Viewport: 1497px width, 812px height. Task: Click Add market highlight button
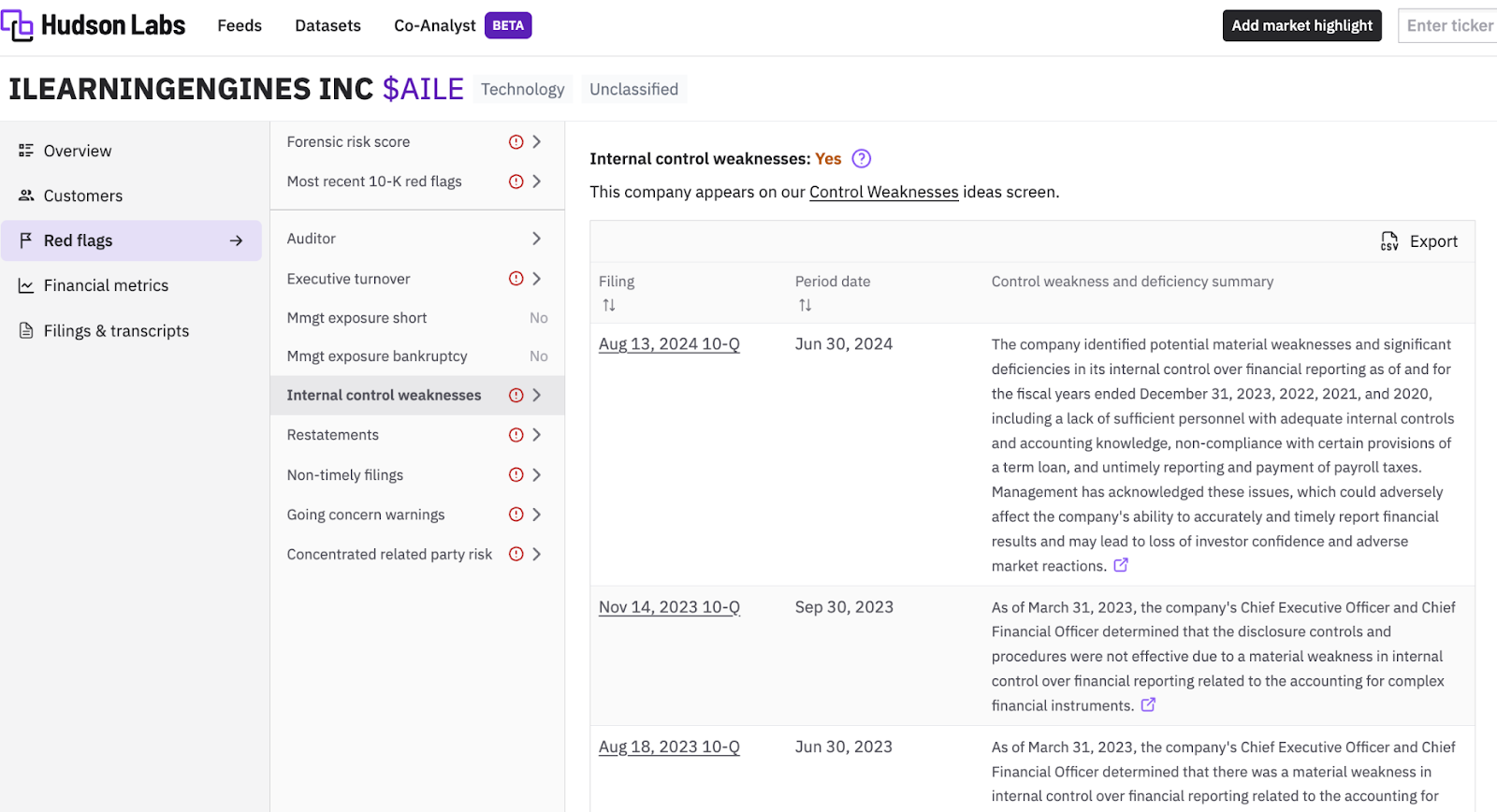click(1301, 25)
